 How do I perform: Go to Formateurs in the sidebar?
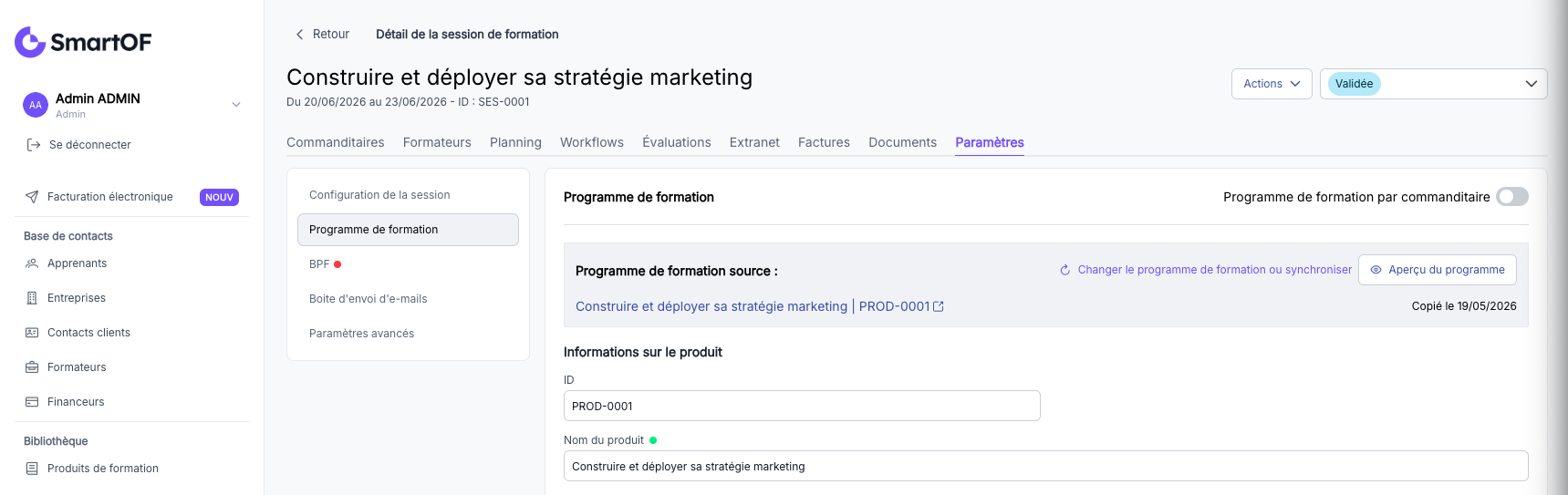[77, 367]
